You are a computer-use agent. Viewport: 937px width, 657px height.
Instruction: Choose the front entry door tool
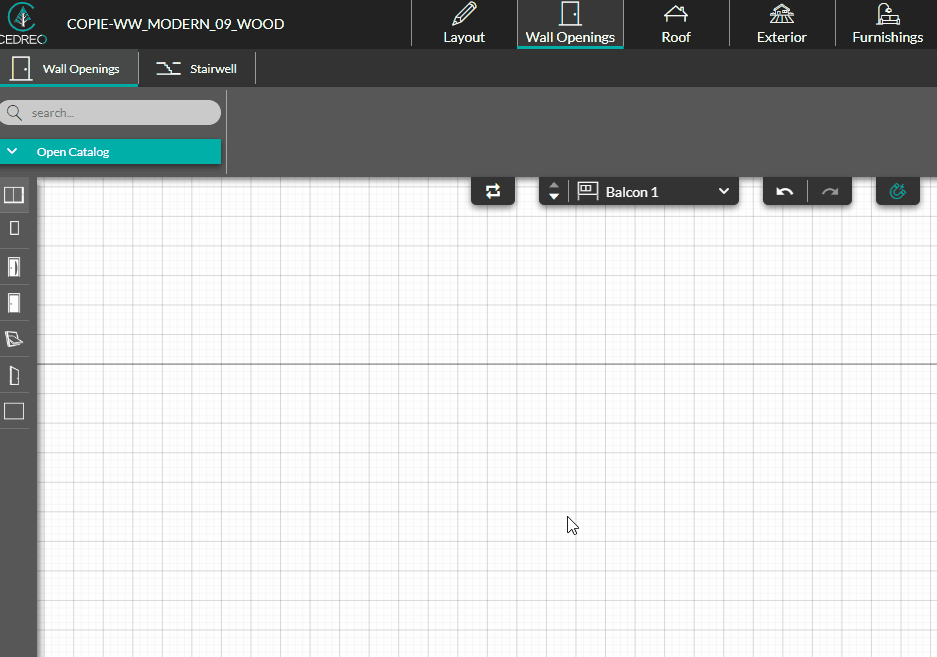click(x=14, y=266)
